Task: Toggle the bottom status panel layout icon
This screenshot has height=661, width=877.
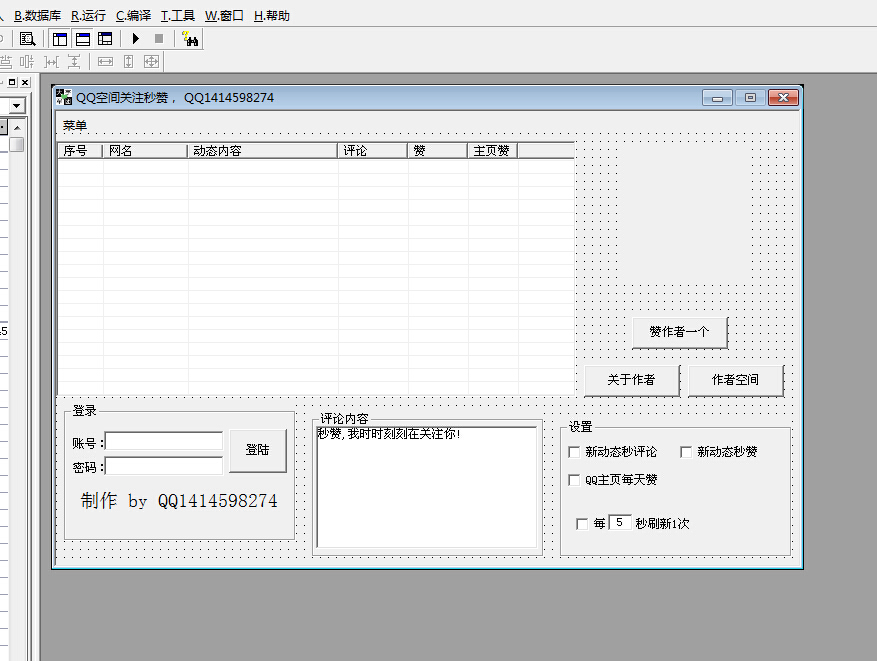Action: point(83,39)
